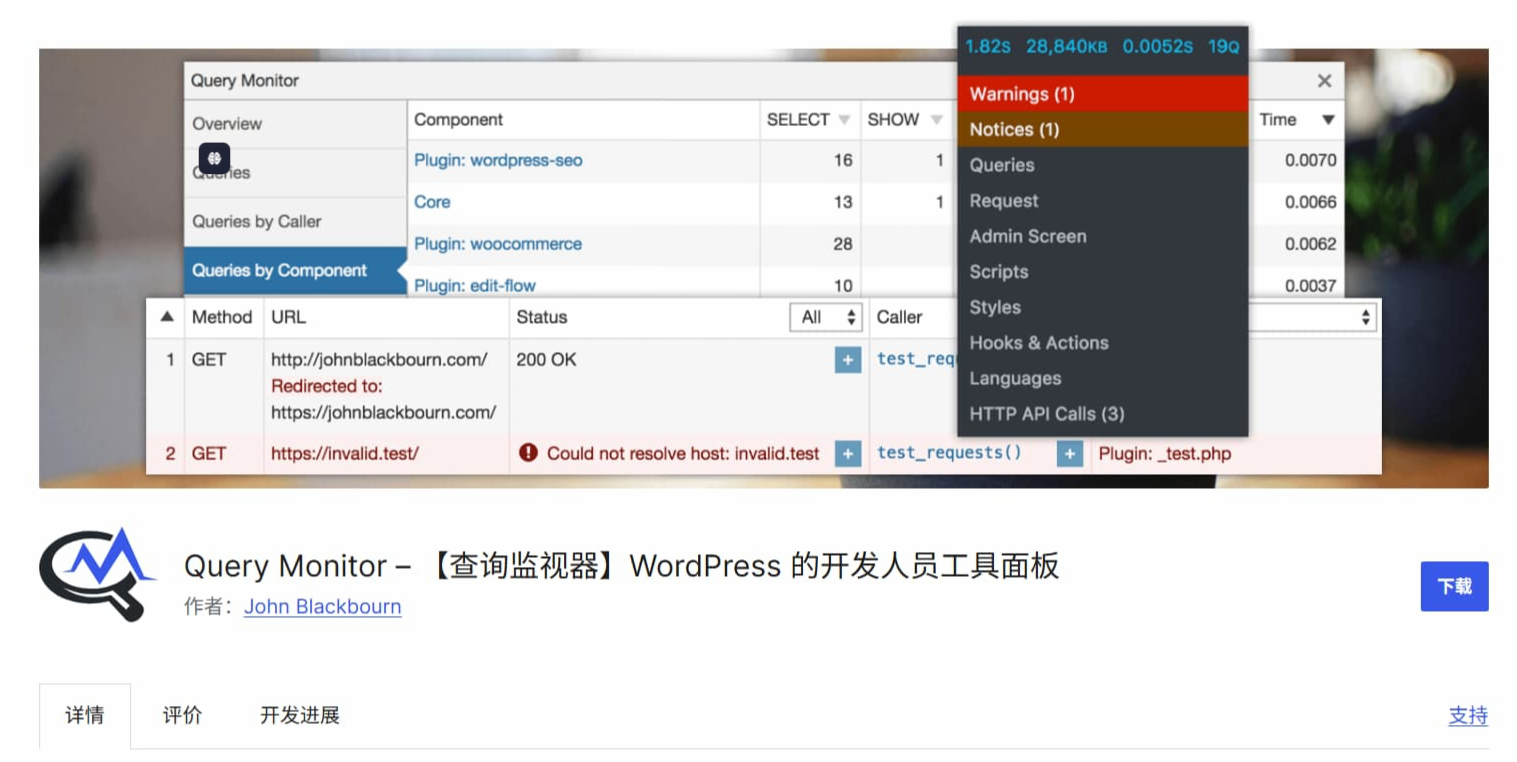Switch to the 开发进展 tab
The height and width of the screenshot is (762, 1517).
point(300,716)
